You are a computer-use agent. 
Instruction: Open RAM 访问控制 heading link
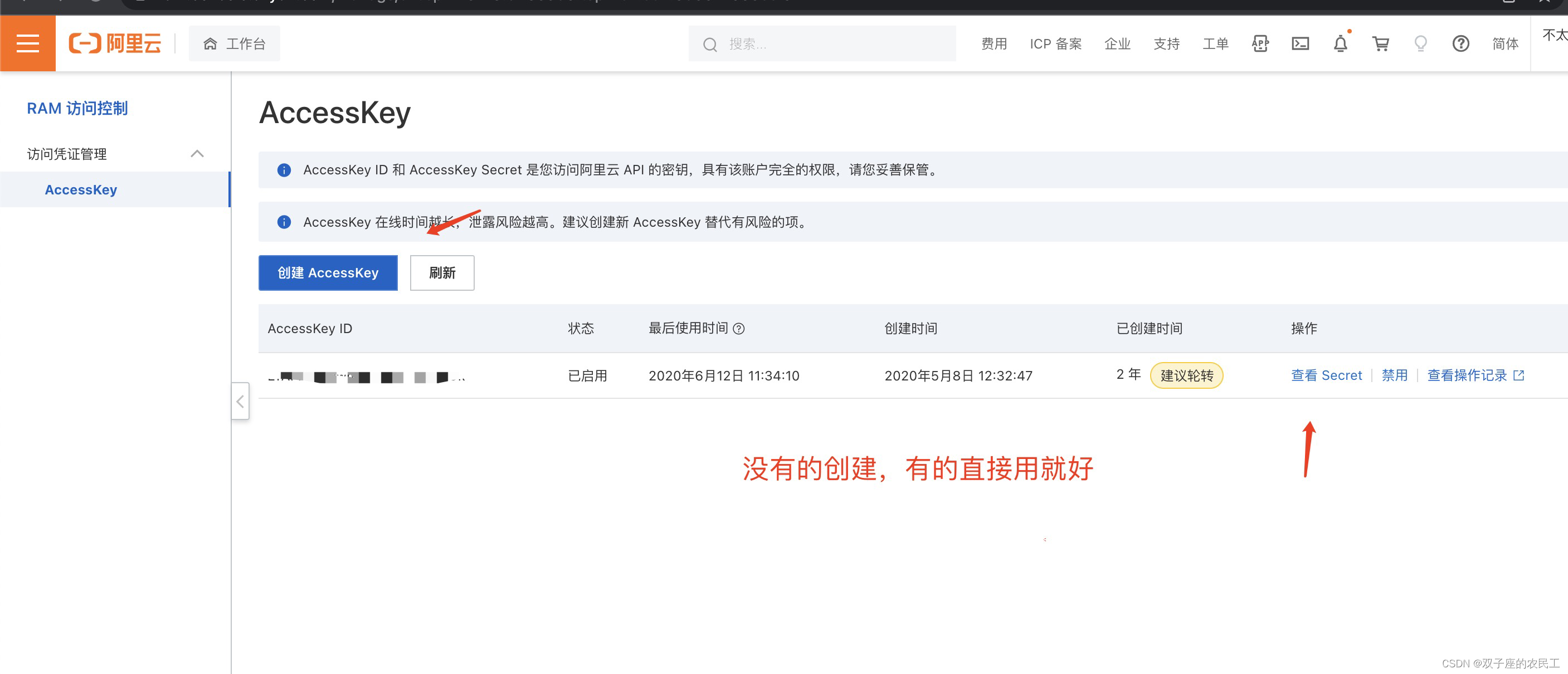click(77, 108)
